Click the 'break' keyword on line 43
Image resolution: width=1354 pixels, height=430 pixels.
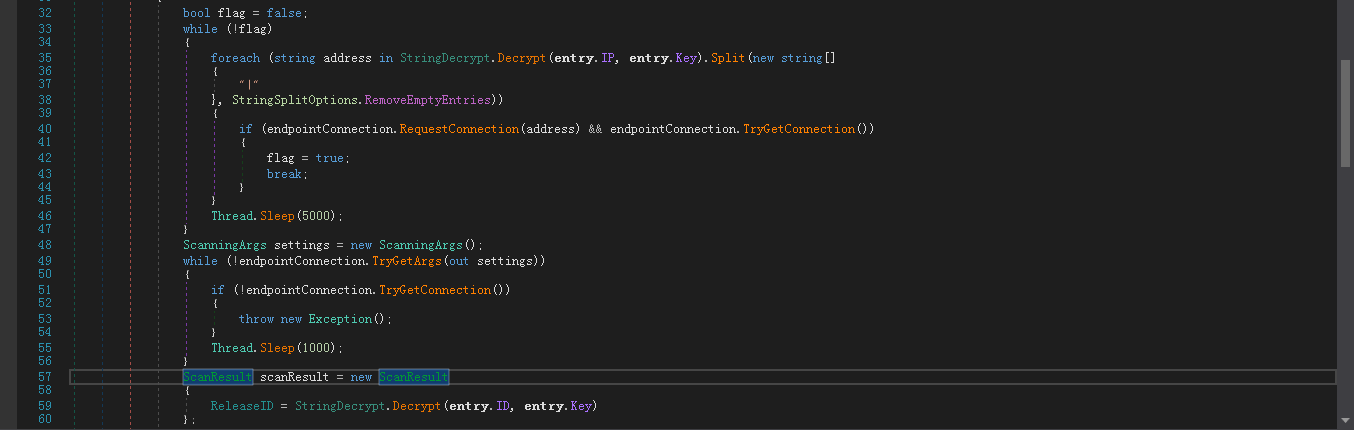point(285,174)
